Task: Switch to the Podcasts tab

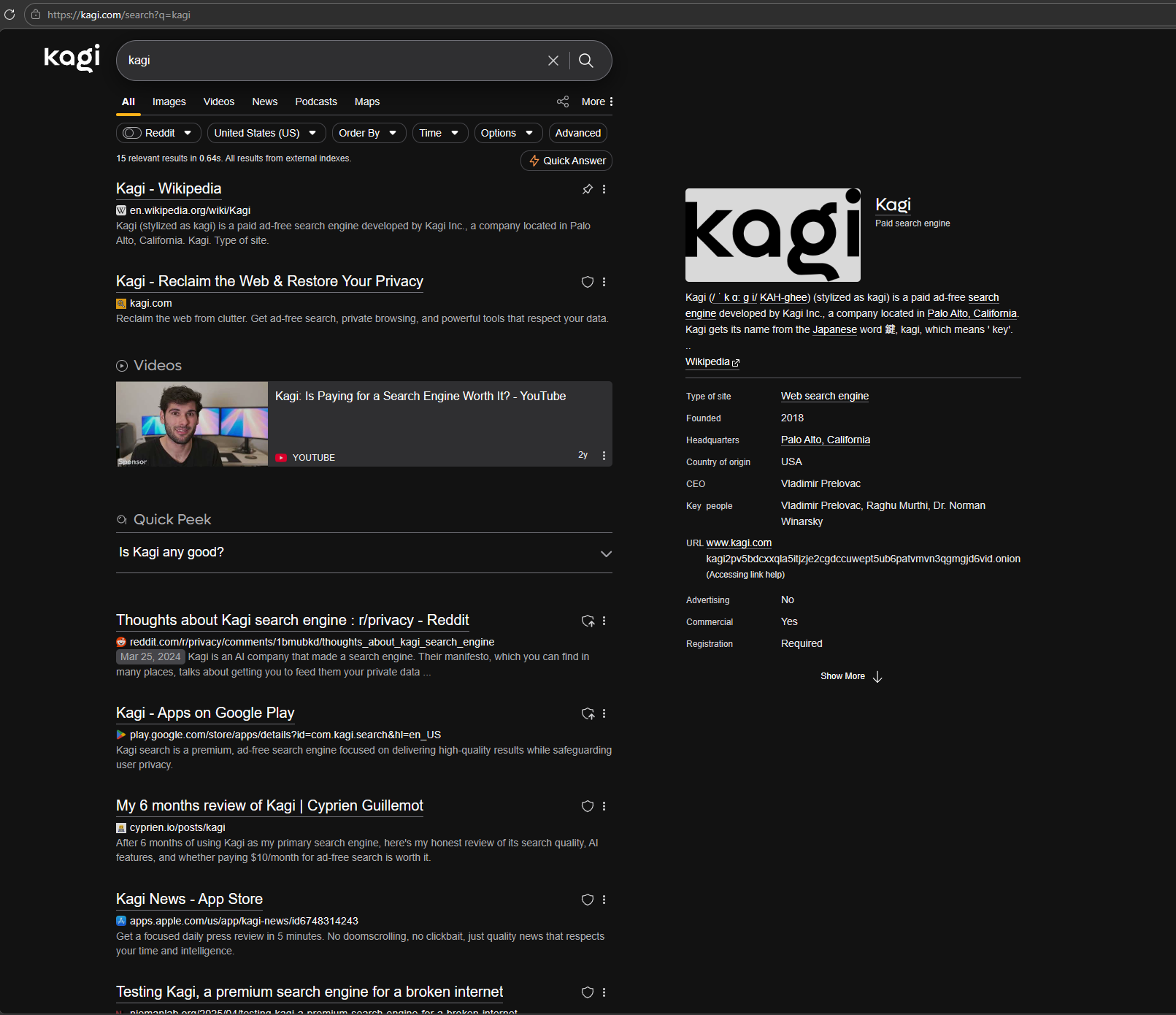Action: click(316, 101)
